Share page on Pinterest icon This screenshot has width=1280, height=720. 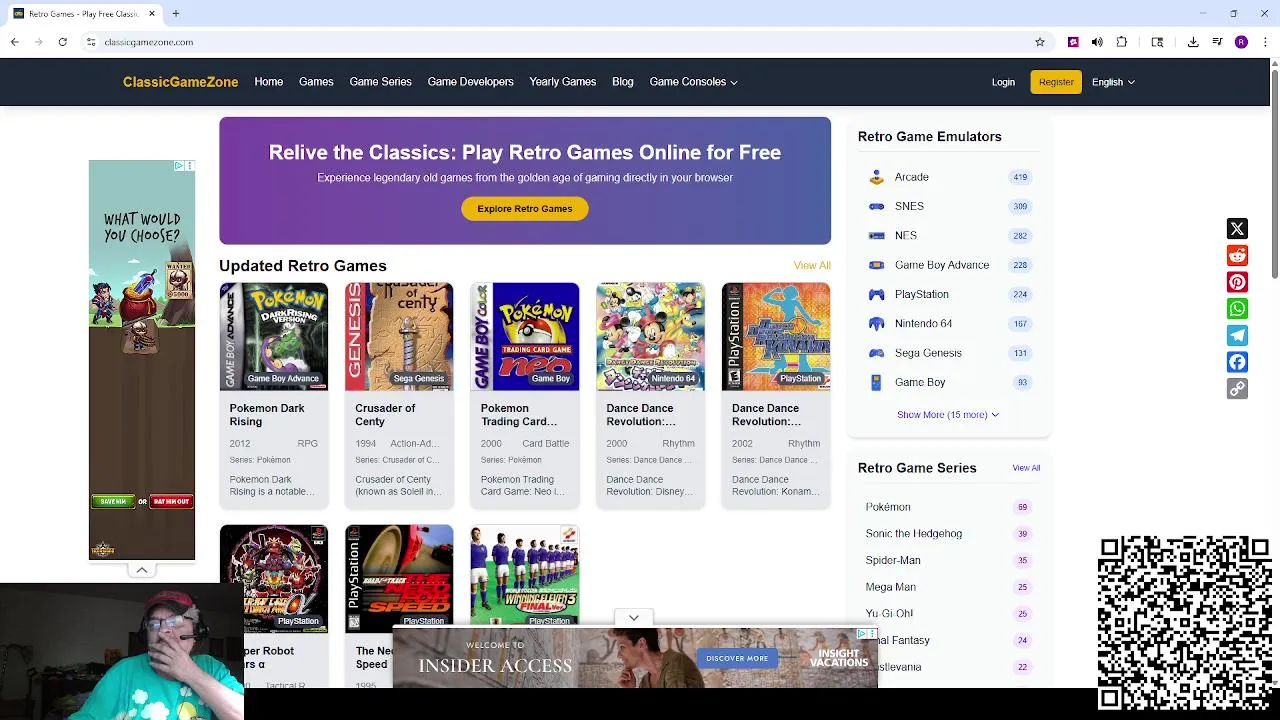point(1237,282)
